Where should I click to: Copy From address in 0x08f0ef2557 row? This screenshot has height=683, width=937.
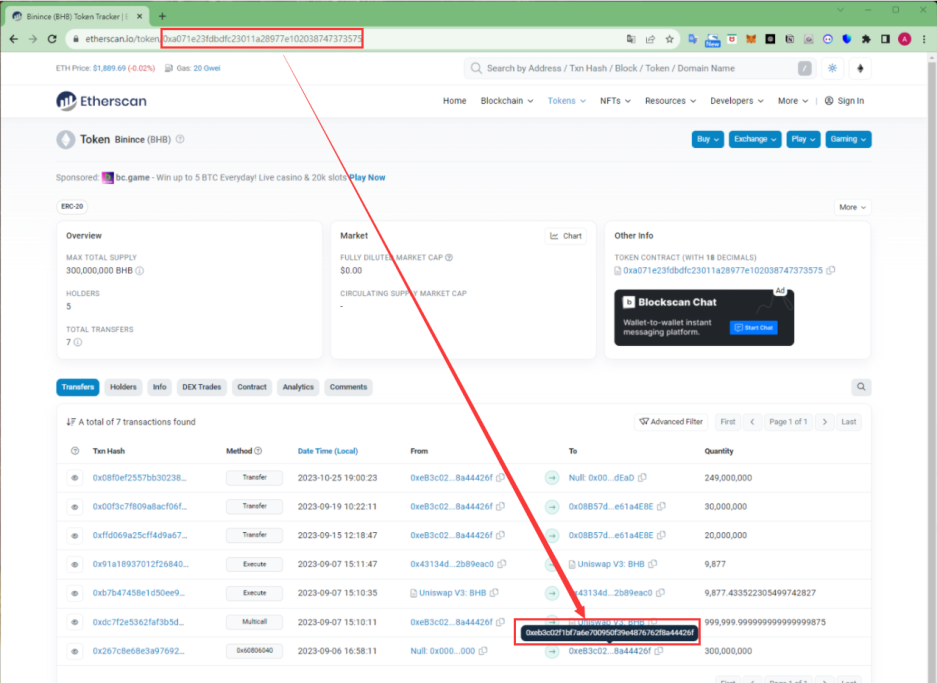pyautogui.click(x=500, y=477)
